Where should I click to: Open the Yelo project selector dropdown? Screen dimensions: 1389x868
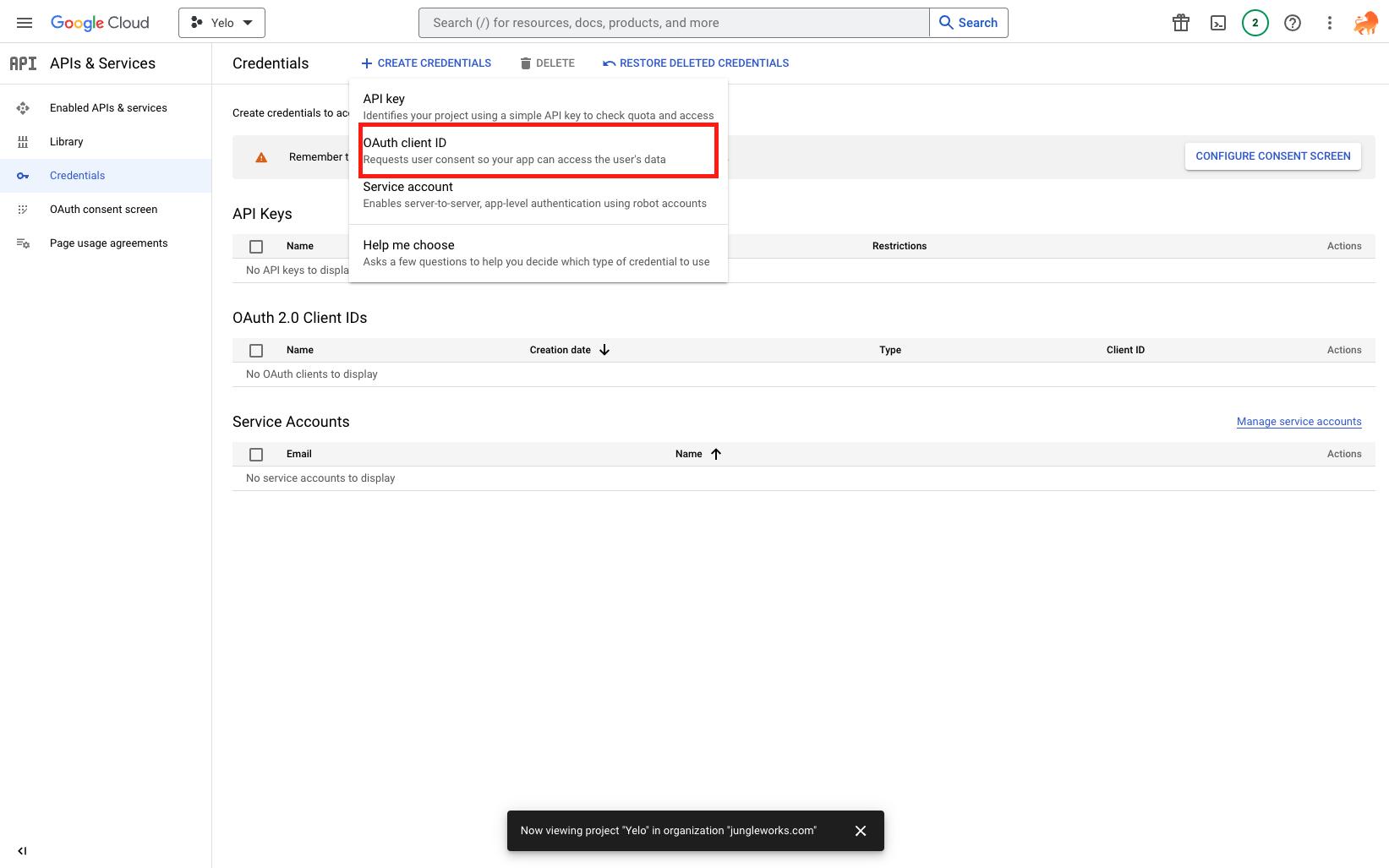point(221,23)
